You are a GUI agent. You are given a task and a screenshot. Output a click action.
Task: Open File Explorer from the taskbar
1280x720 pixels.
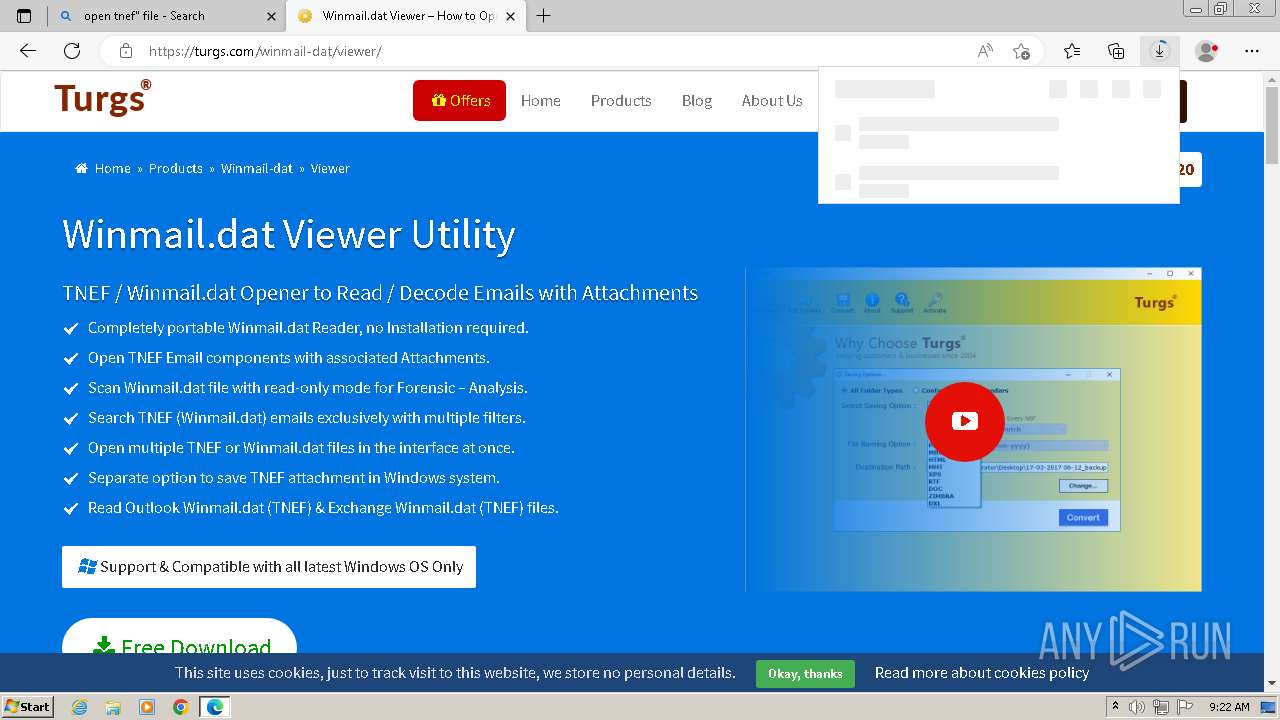(x=113, y=707)
